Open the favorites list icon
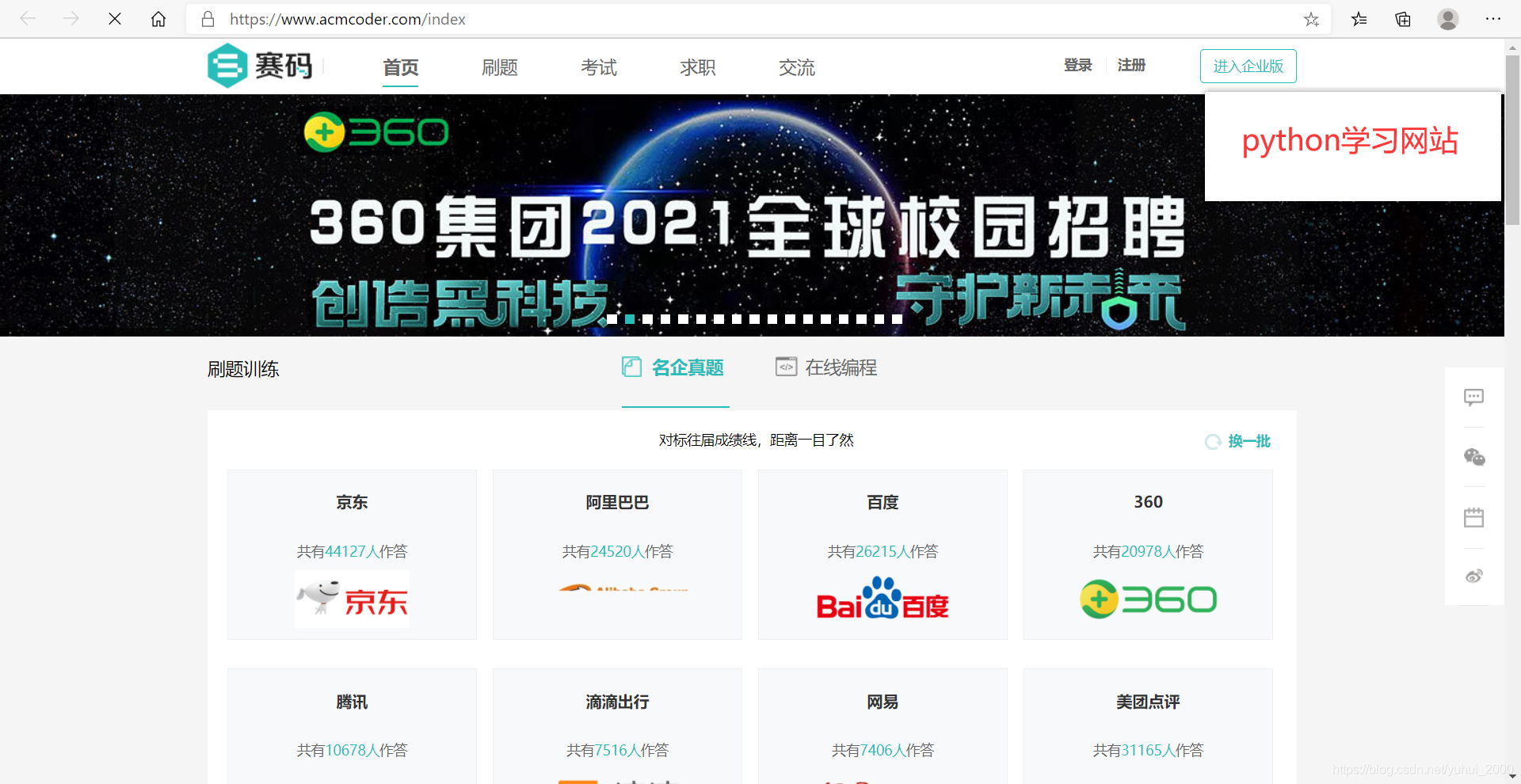The width and height of the screenshot is (1521, 784). (1359, 19)
